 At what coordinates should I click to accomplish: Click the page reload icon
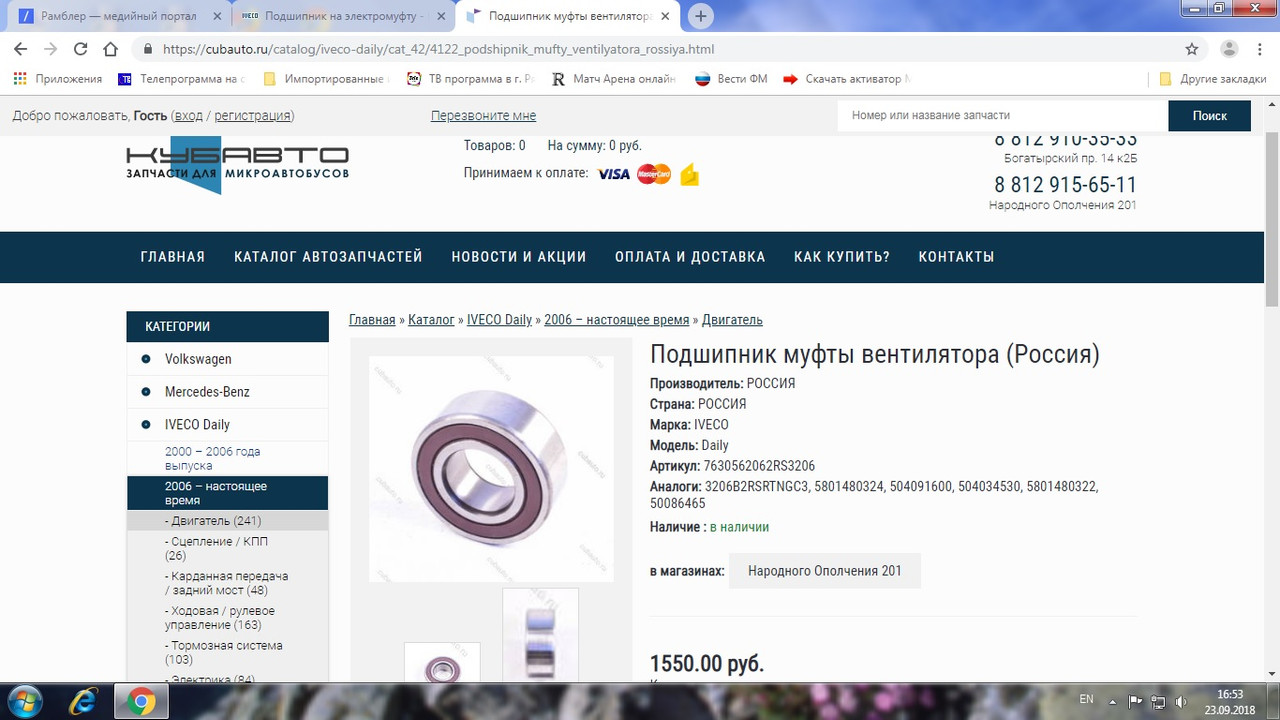[x=80, y=48]
